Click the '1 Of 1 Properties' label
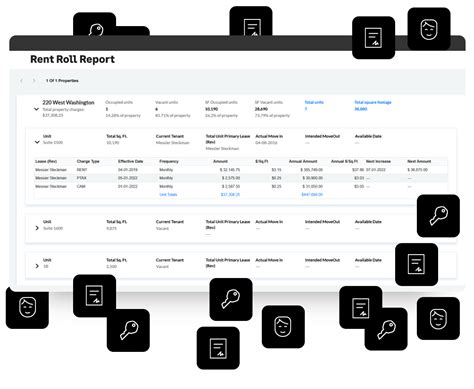Screen dimensions: 474x389 click(x=62, y=81)
